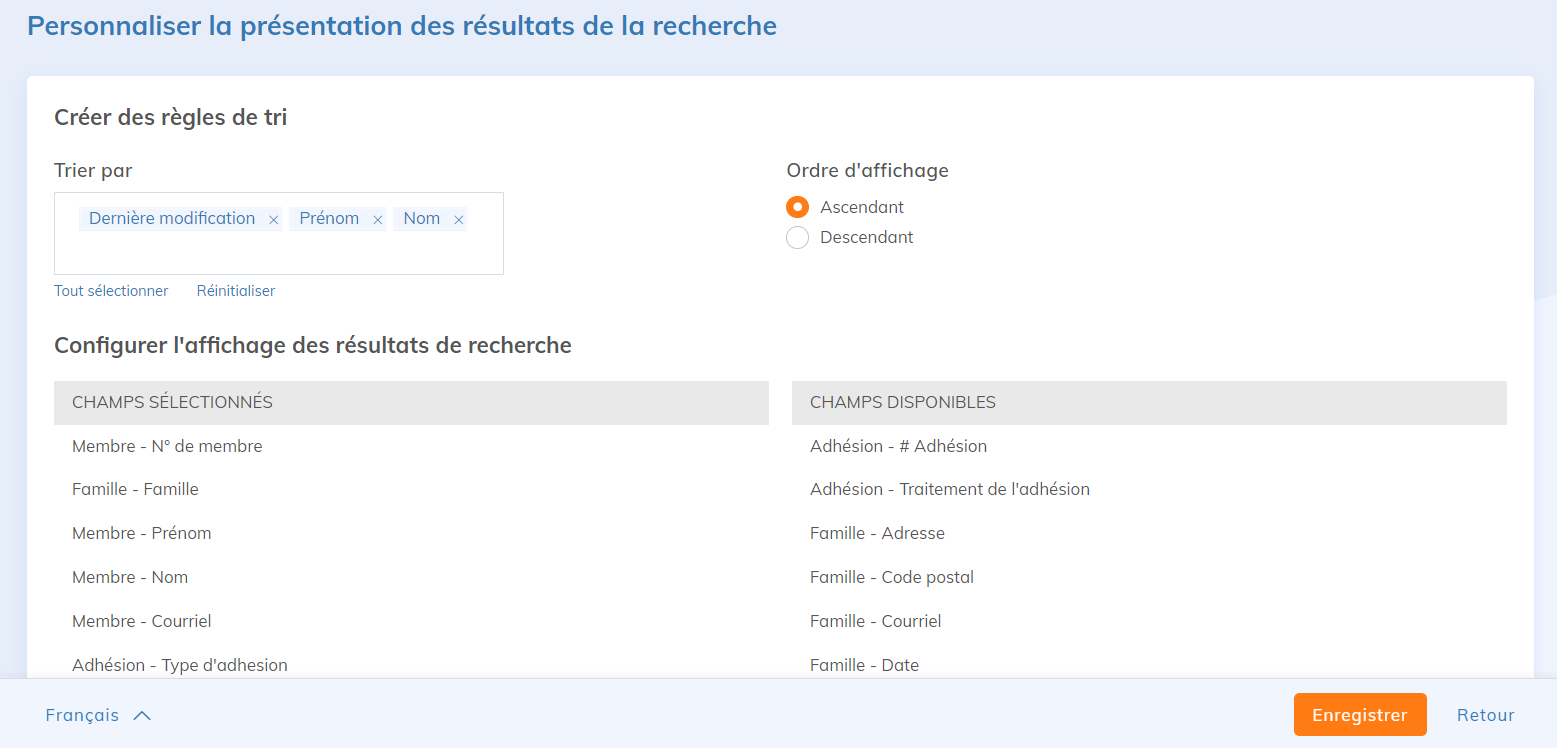1557x748 pixels.
Task: Click the chevron next to Français
Action: [x=142, y=715]
